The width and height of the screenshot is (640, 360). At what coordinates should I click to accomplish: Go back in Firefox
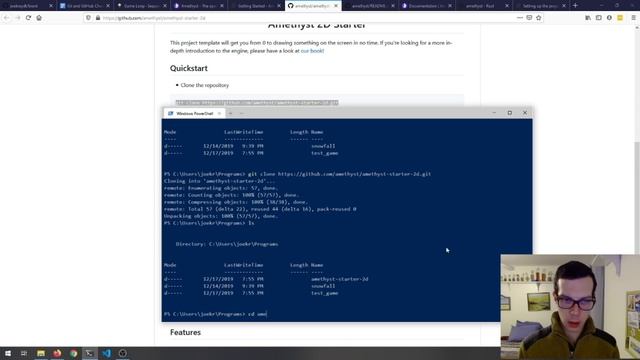[x=6, y=18]
